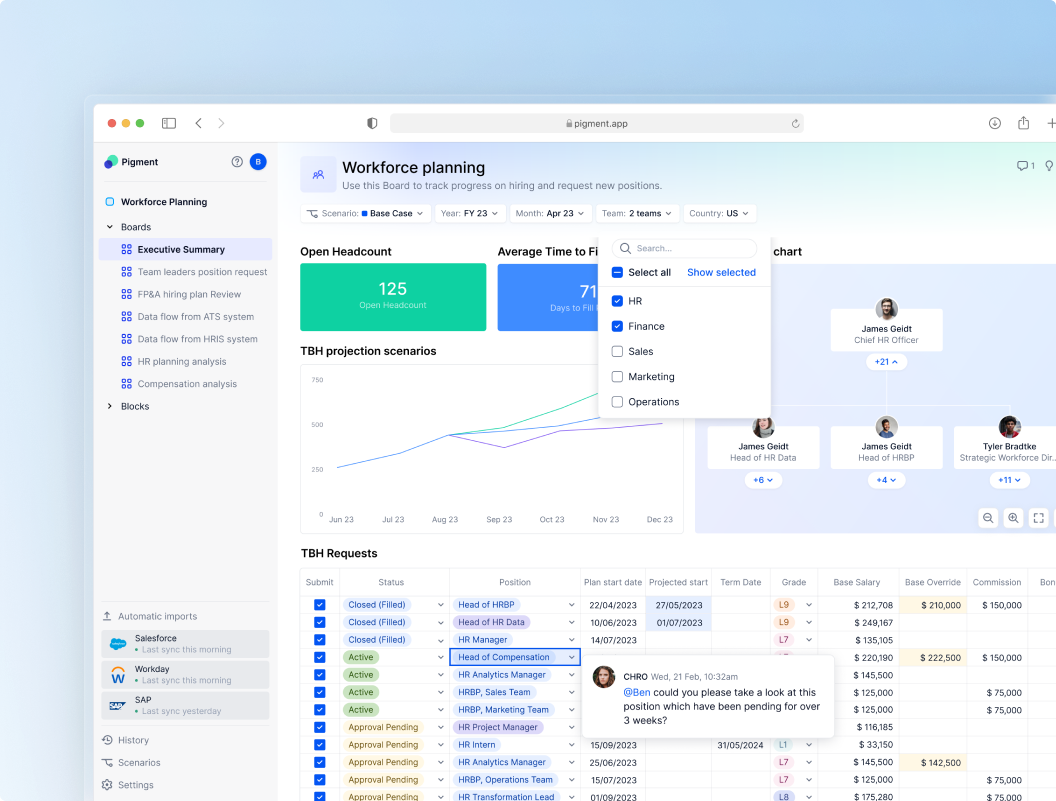
Task: Toggle Submit checkbox for HR Intern row
Action: coord(319,745)
